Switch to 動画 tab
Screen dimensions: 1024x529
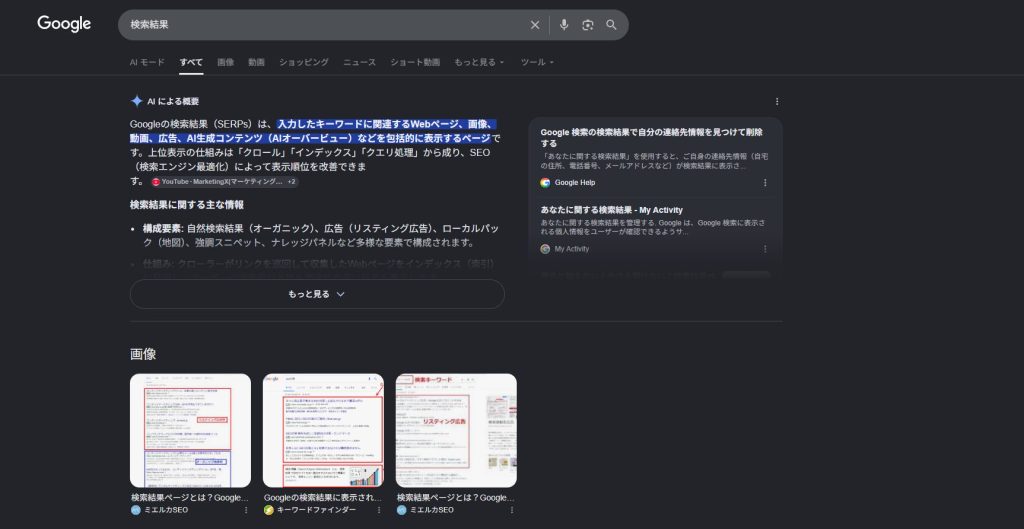(257, 62)
